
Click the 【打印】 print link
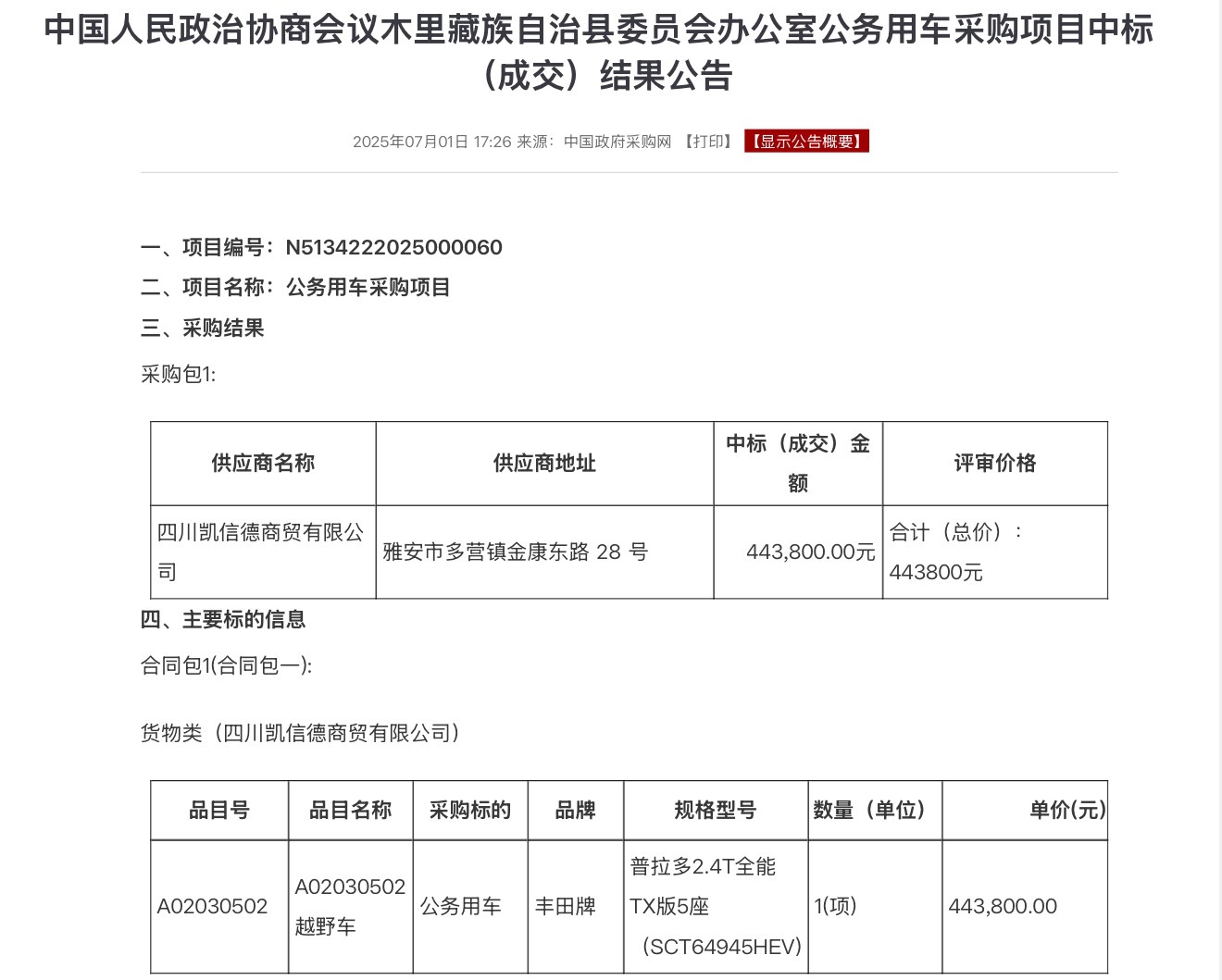[x=709, y=142]
